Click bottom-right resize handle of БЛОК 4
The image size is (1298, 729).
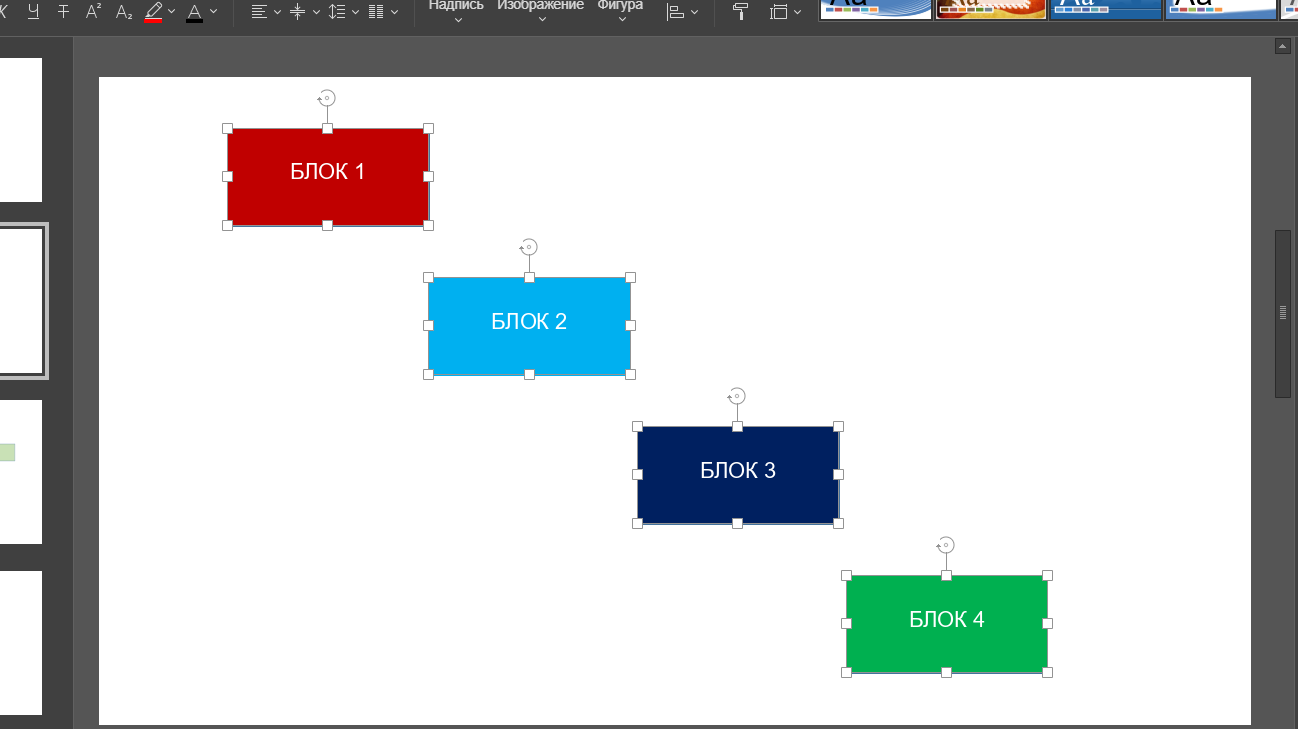1048,673
